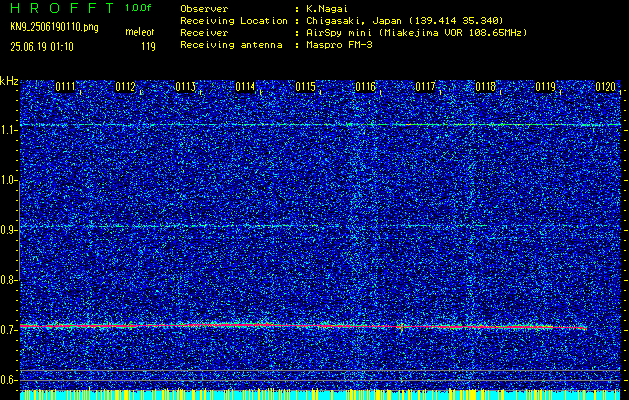Screen dimensions: 629x400
Task: Click the 1.1 kHz axis label
Action: 8,130
